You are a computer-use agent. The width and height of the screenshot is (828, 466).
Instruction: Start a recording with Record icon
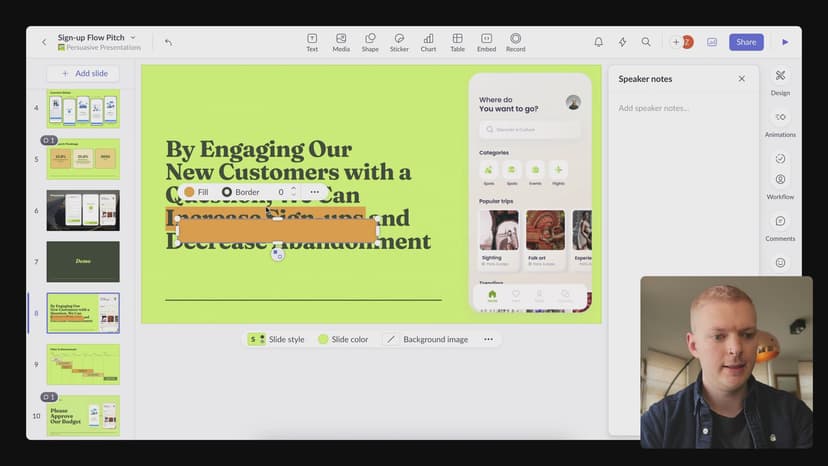coord(515,42)
